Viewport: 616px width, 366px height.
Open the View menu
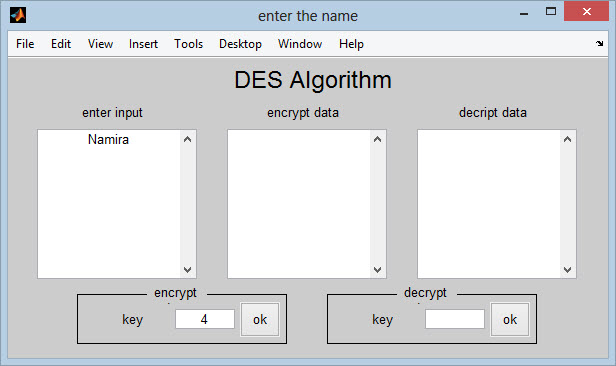(100, 44)
